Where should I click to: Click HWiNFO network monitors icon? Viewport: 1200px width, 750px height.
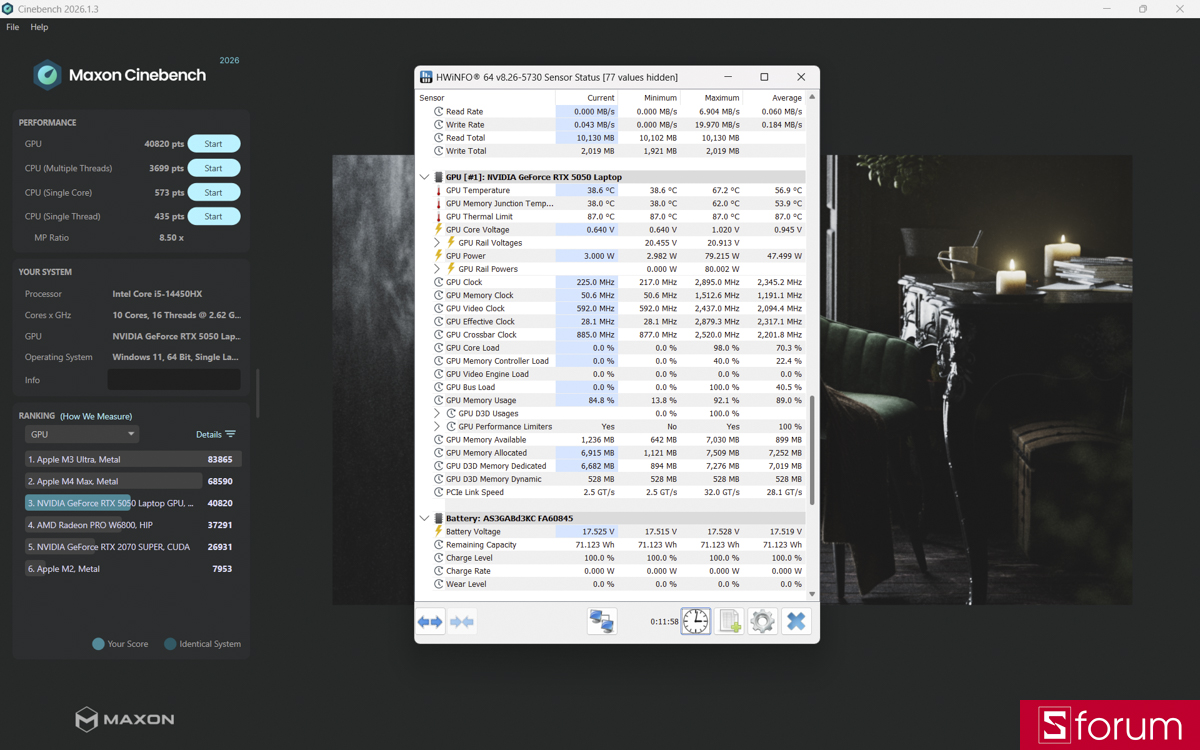coord(602,621)
